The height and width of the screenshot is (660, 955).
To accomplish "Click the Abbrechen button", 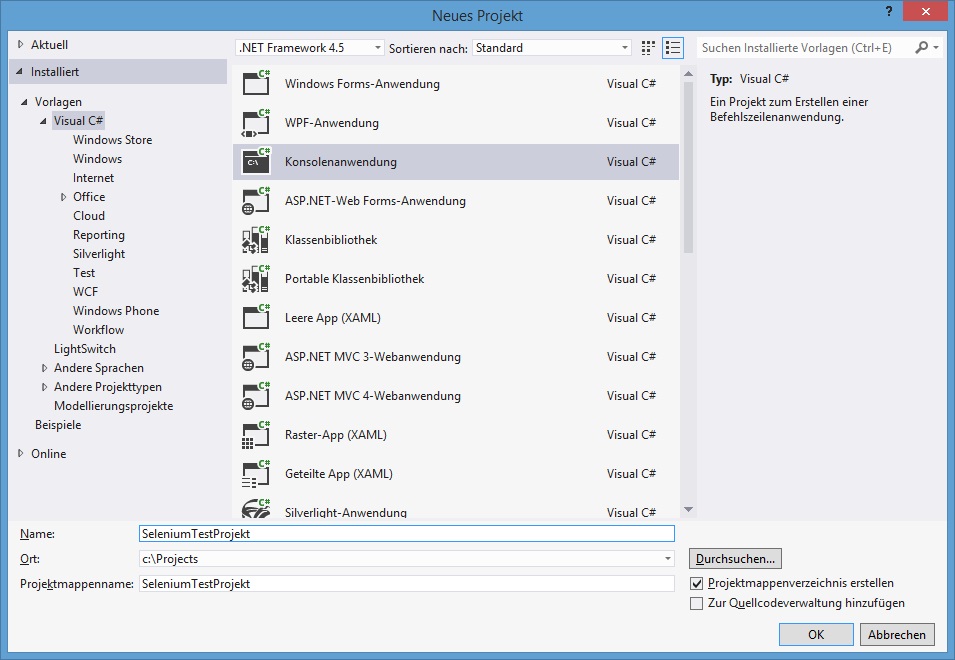I will (x=897, y=634).
